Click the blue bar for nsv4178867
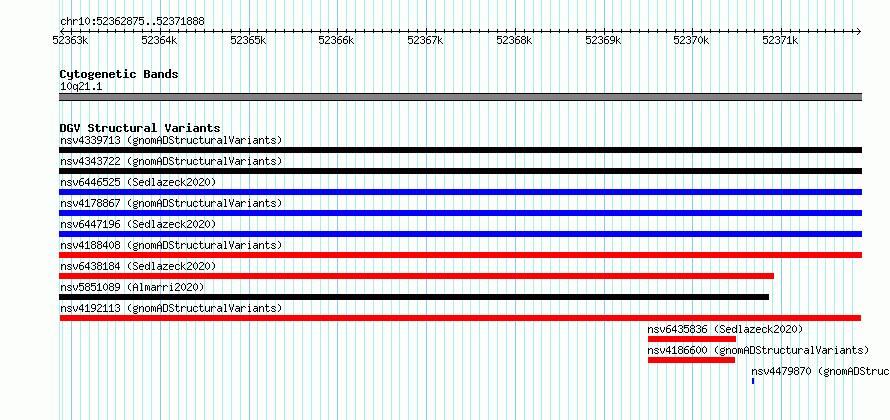 (x=460, y=213)
